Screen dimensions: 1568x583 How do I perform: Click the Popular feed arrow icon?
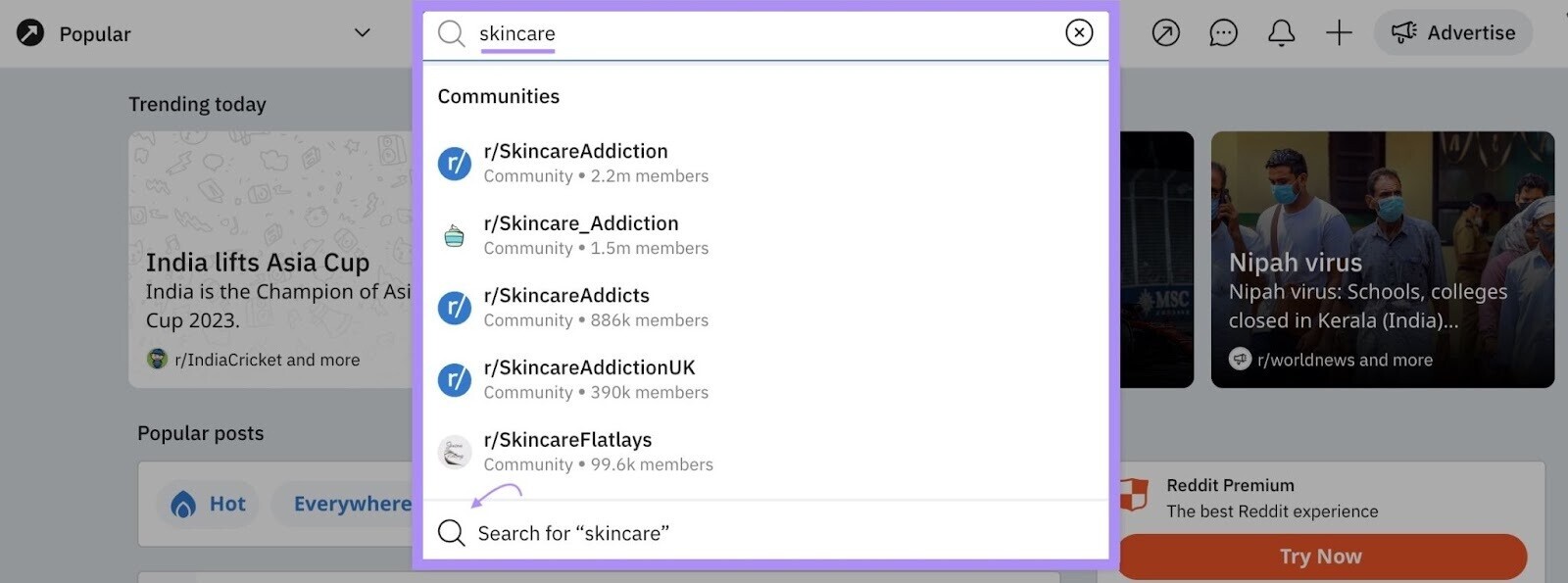pyautogui.click(x=30, y=33)
